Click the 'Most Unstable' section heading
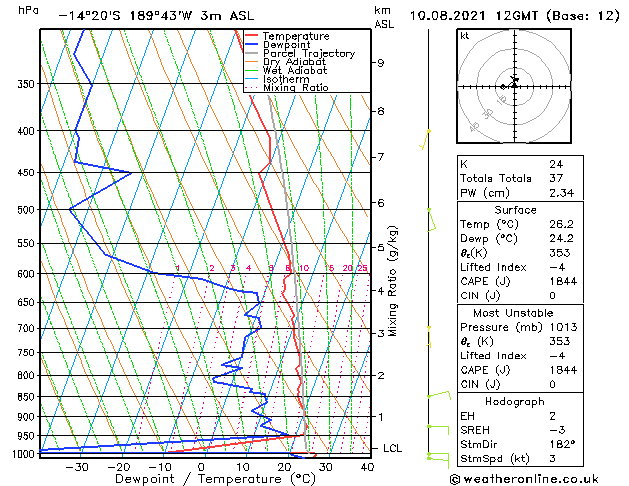The width and height of the screenshot is (629, 486). 513,313
